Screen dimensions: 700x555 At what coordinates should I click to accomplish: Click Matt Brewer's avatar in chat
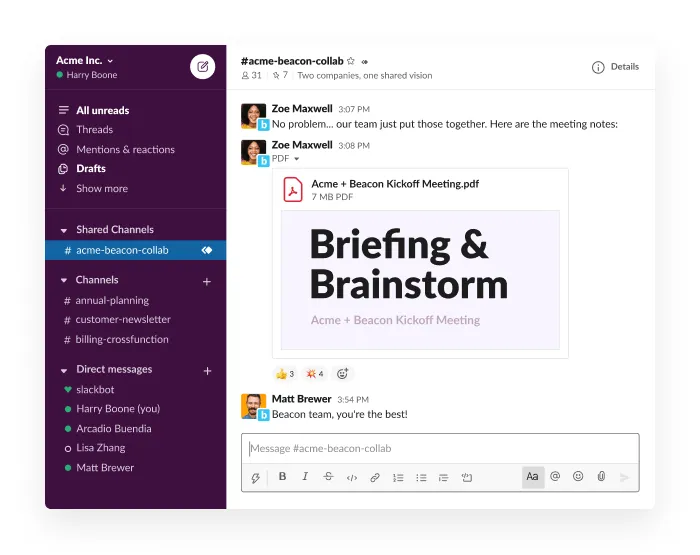253,406
